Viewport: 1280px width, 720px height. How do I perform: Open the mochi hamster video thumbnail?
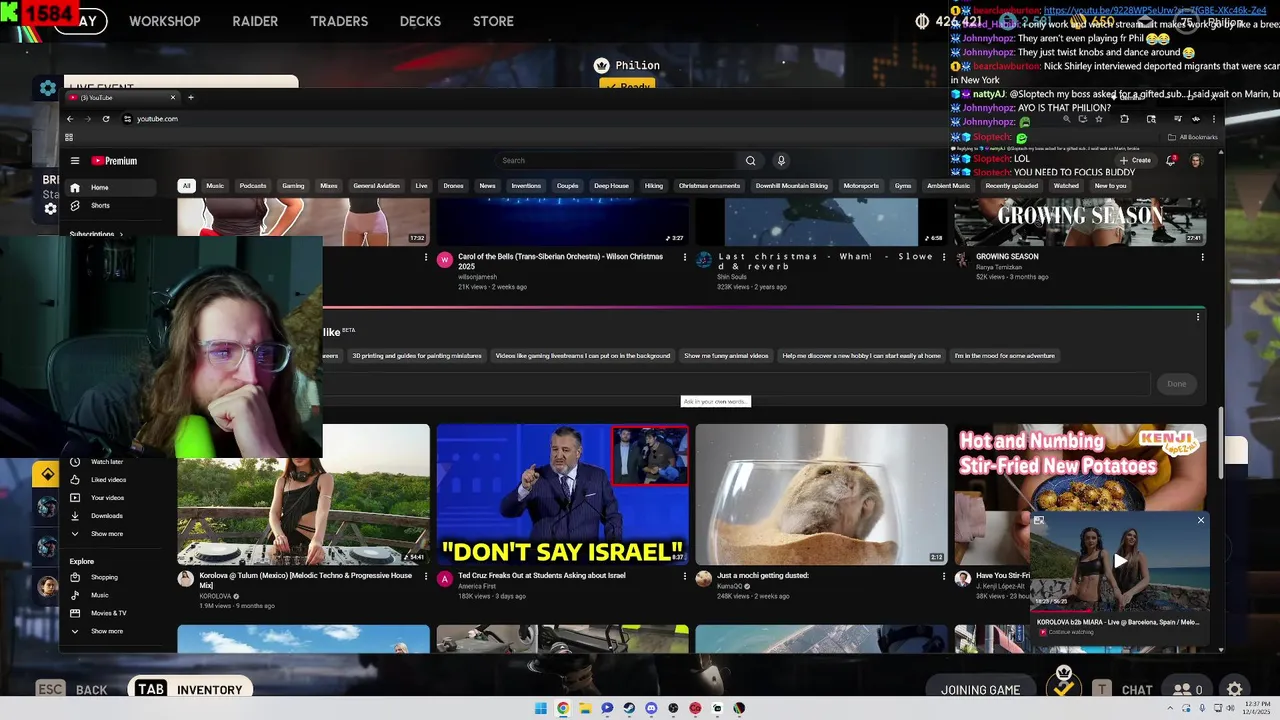821,495
